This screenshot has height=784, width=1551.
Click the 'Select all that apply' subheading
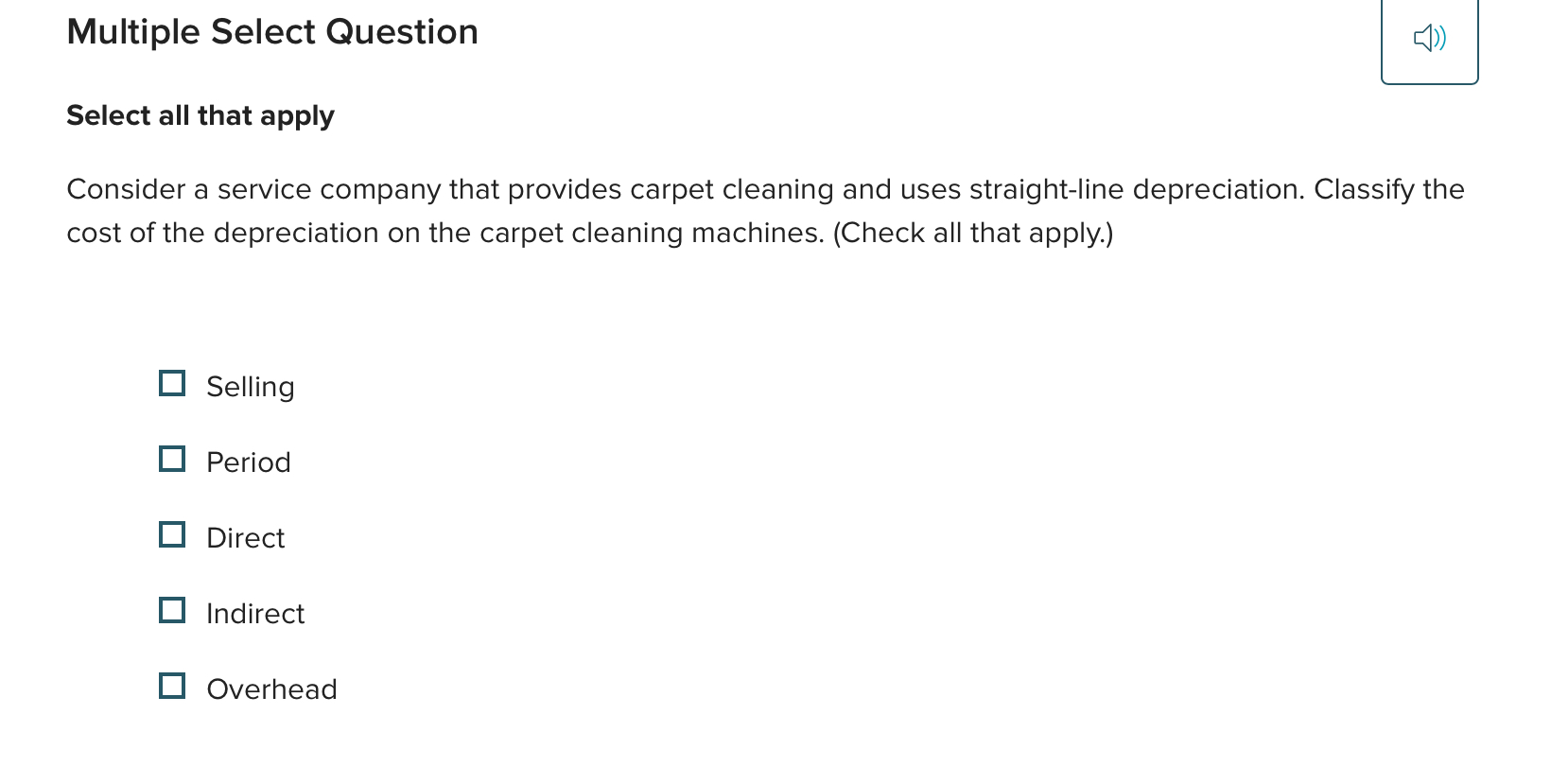pyautogui.click(x=200, y=115)
